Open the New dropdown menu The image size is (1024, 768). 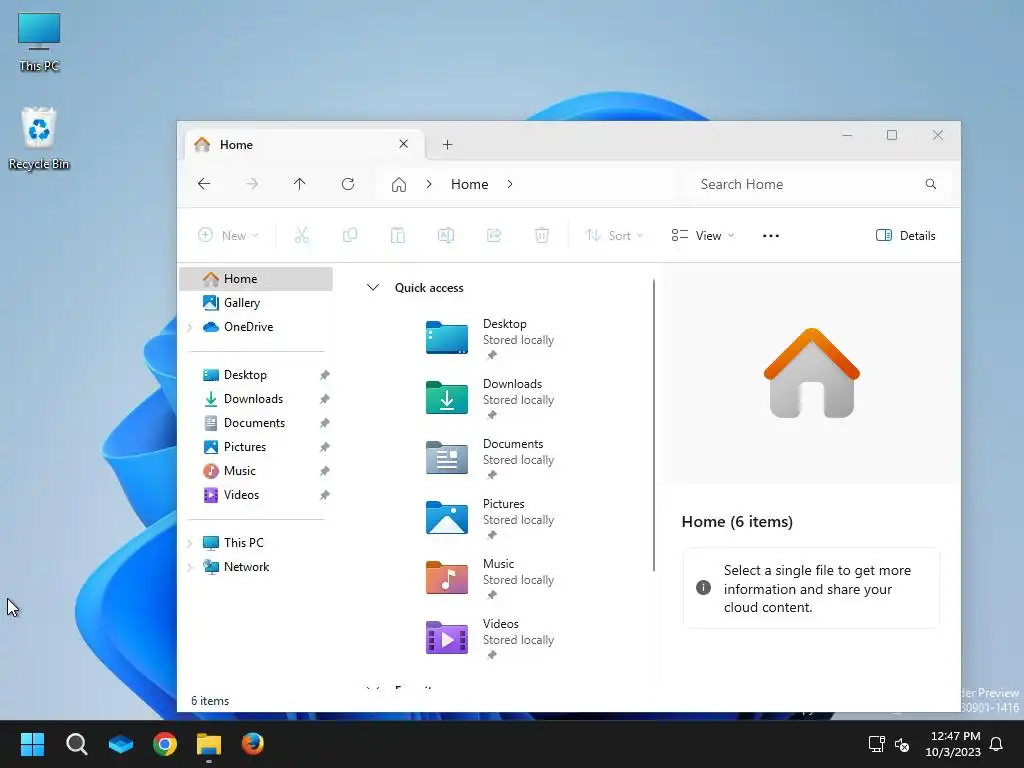229,236
